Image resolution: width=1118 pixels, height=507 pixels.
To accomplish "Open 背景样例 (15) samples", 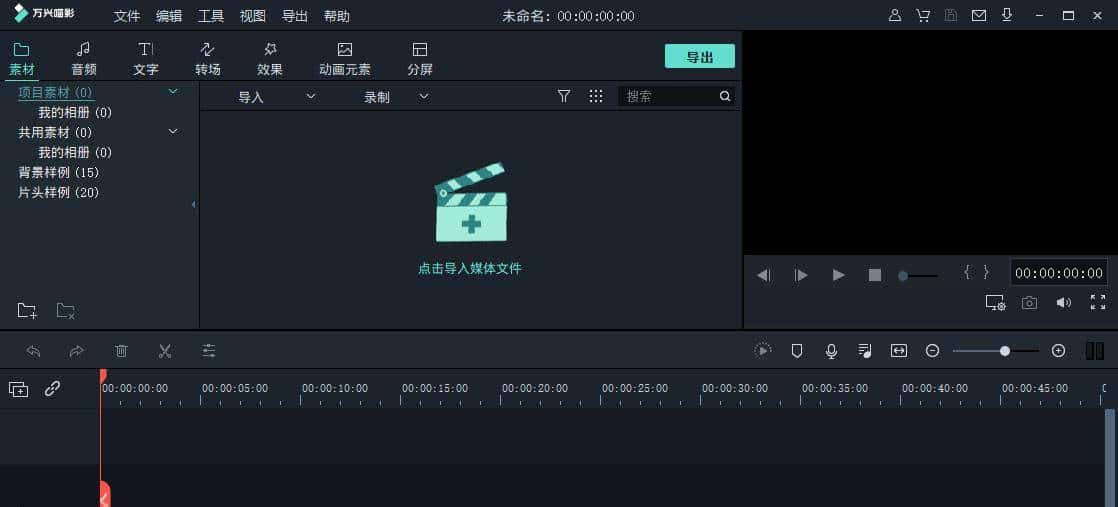I will click(58, 173).
